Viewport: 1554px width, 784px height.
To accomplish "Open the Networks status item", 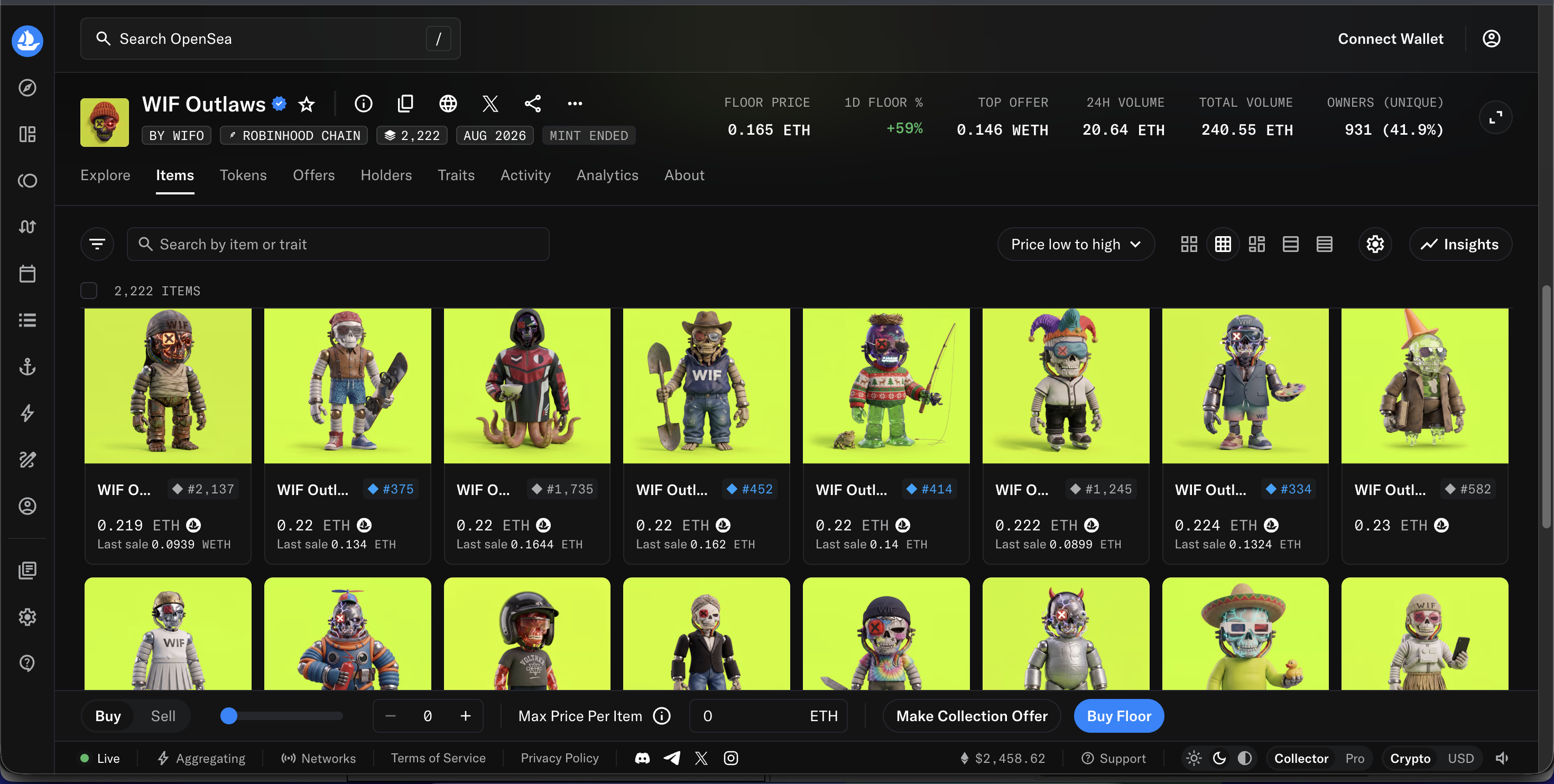I will tap(319, 758).
